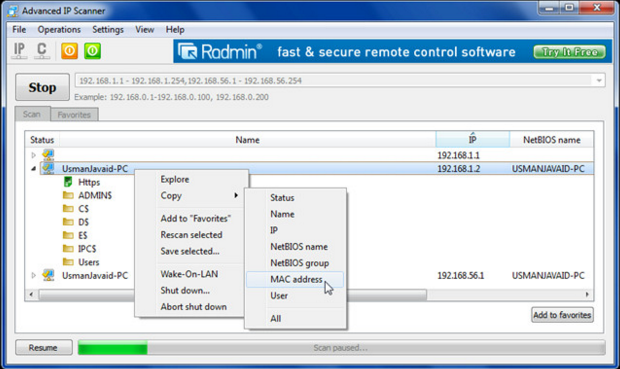620x369 pixels.
Task: Select the 192.168.56.1 IP cell
Action: tap(460, 275)
